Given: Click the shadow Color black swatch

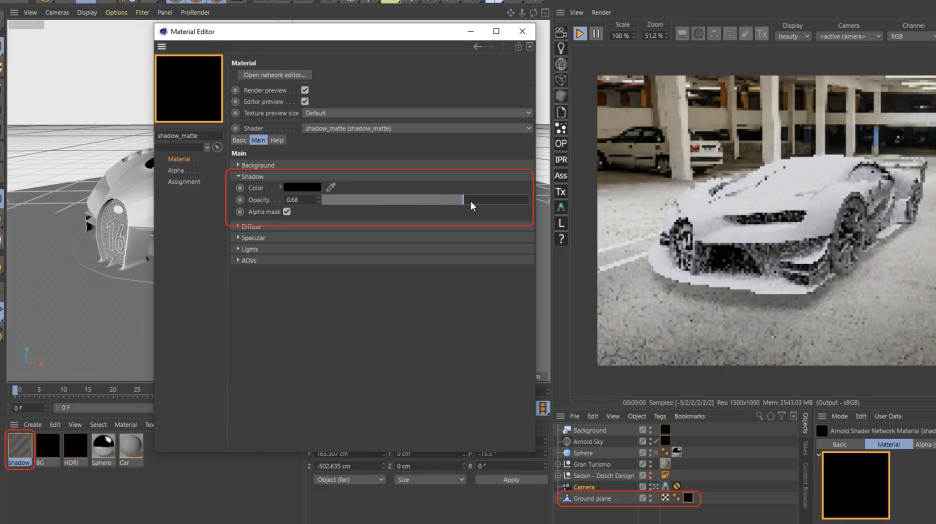Looking at the screenshot, I should pyautogui.click(x=302, y=187).
